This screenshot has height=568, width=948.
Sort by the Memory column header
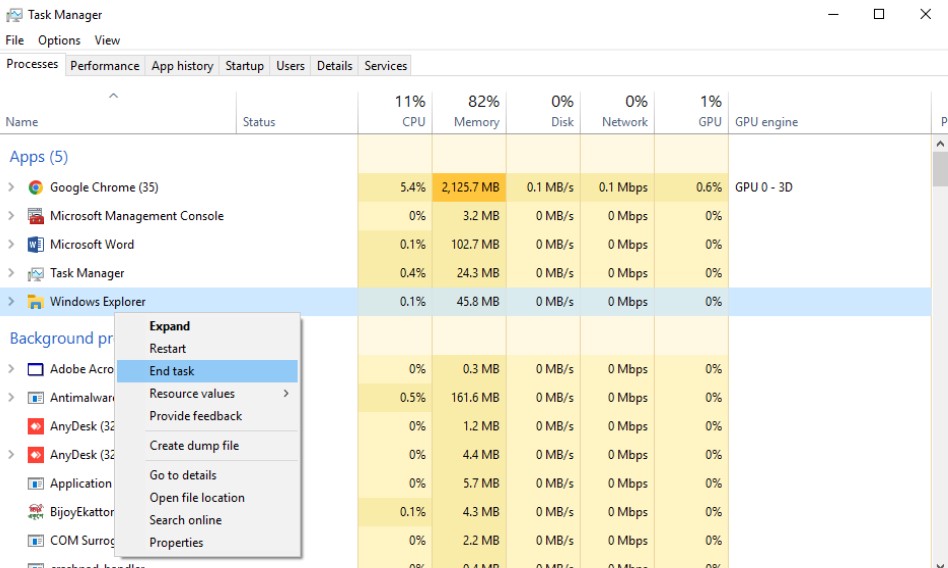tap(469, 113)
